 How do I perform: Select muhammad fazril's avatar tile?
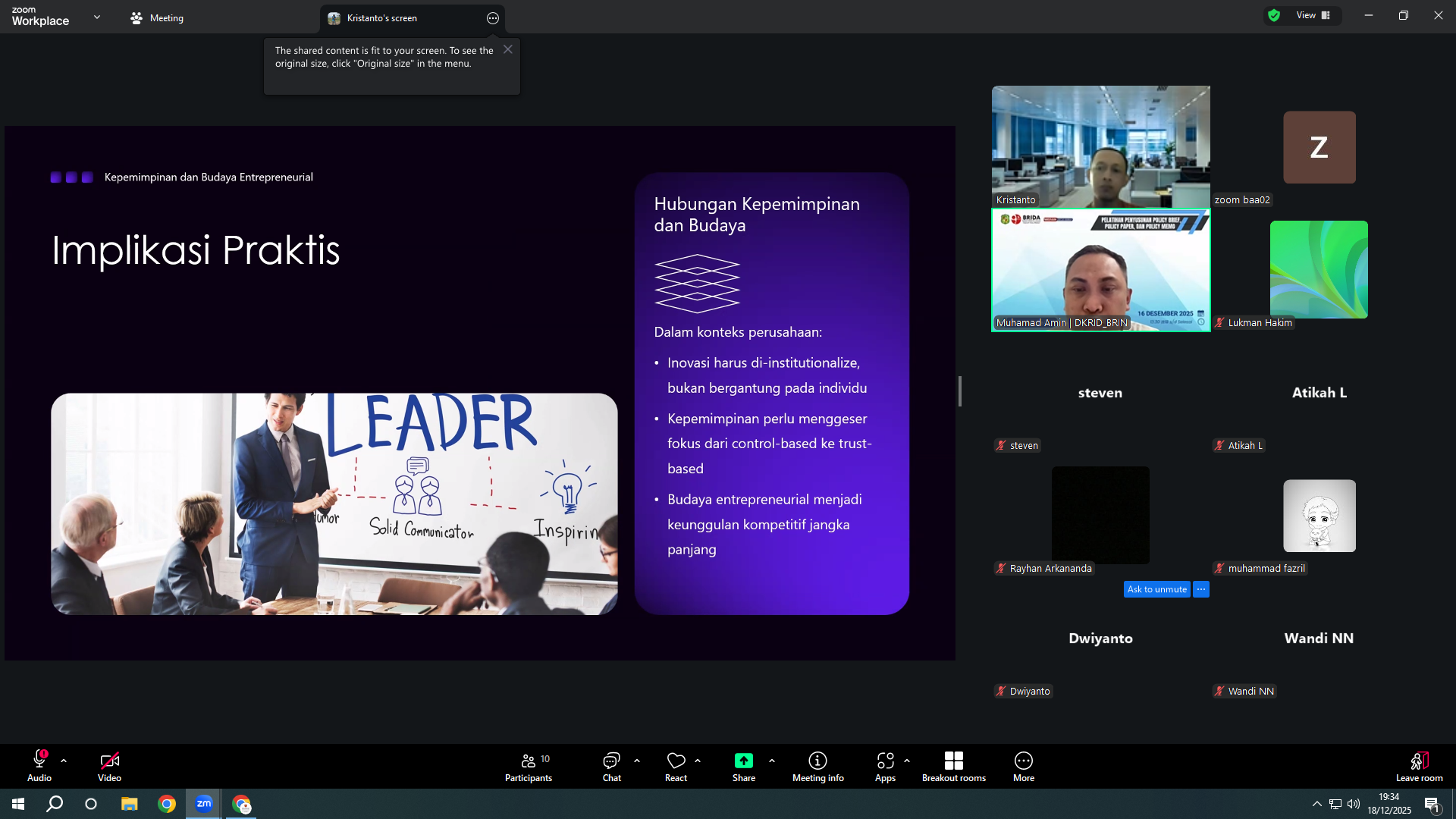[x=1319, y=516]
